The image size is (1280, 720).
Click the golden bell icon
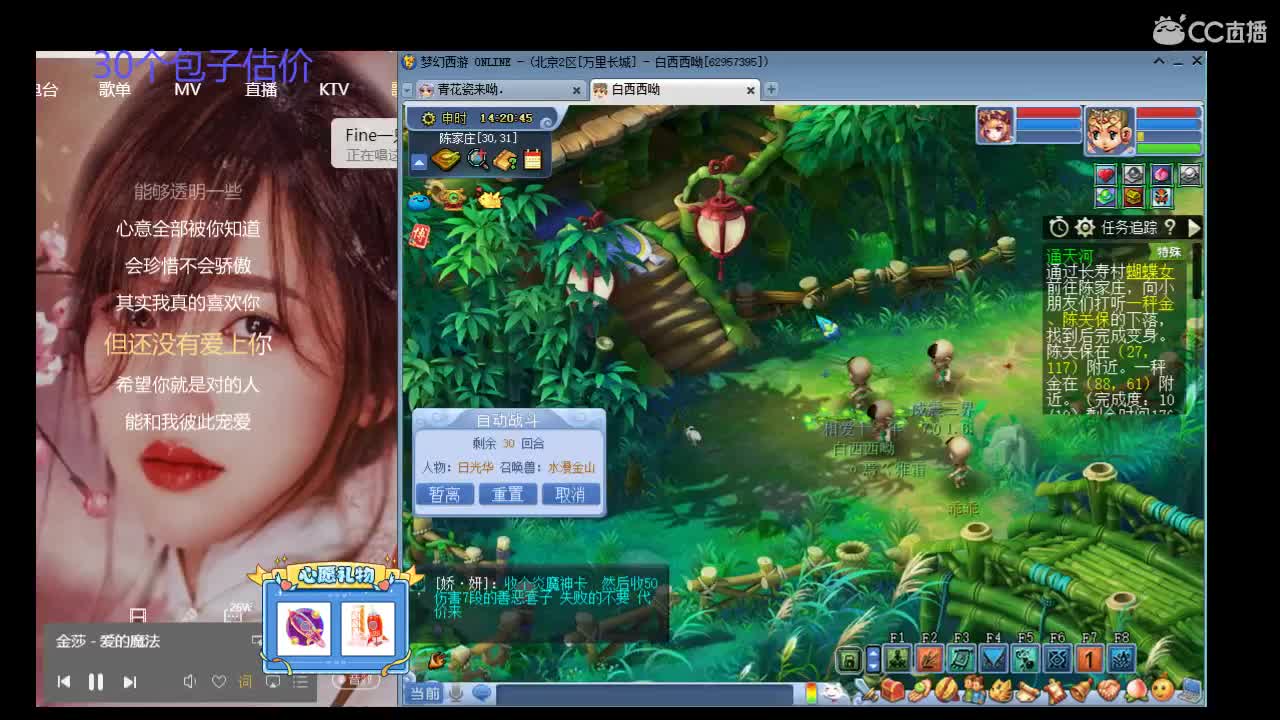(1082, 690)
